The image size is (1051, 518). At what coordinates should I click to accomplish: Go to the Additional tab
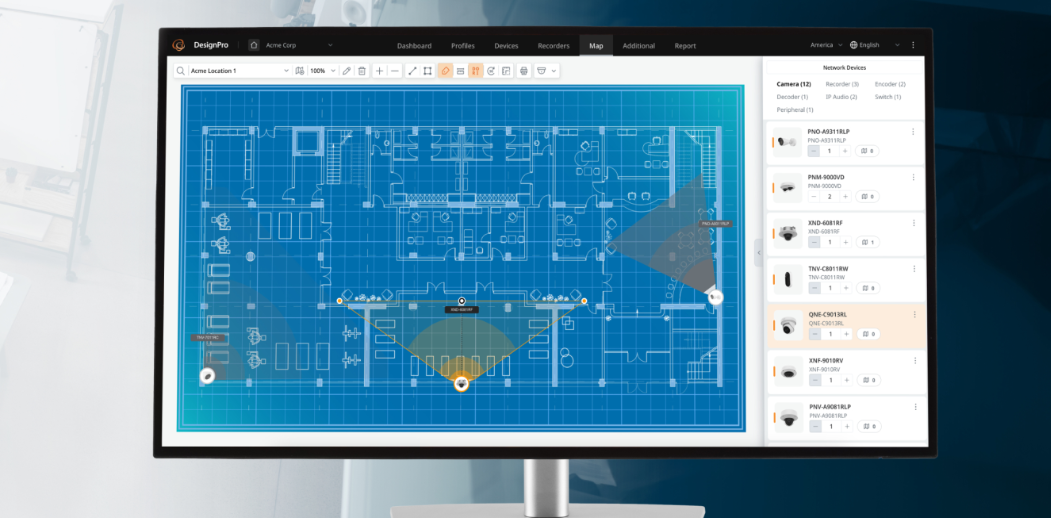coord(639,46)
